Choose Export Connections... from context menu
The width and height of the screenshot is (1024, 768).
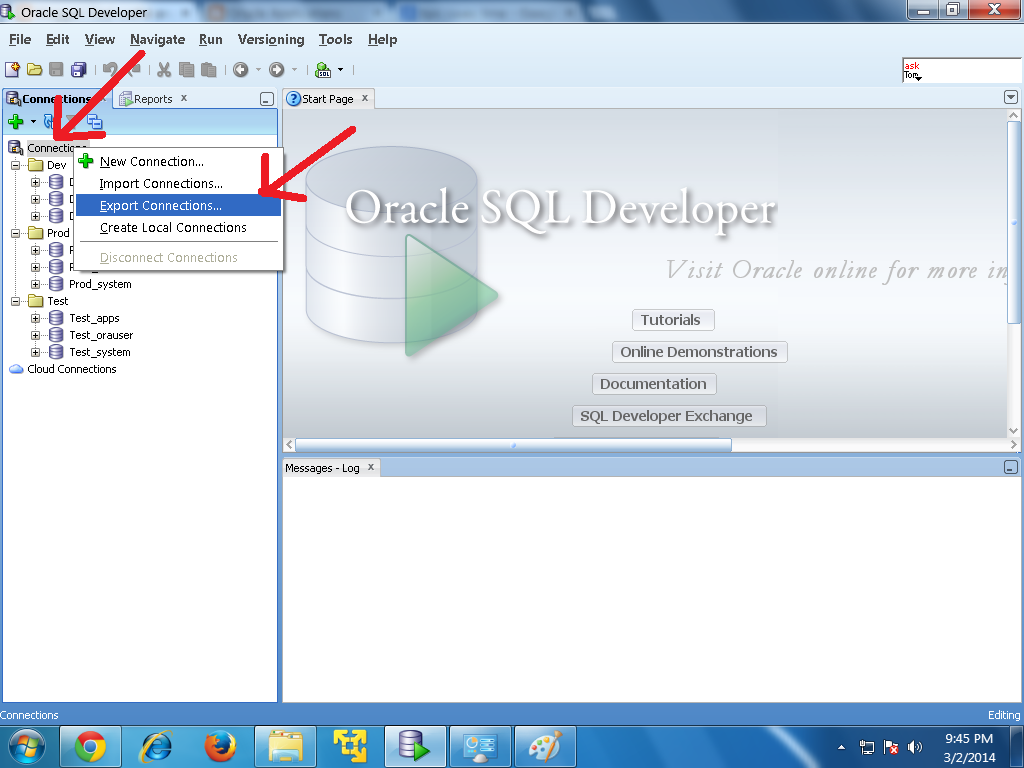178,205
